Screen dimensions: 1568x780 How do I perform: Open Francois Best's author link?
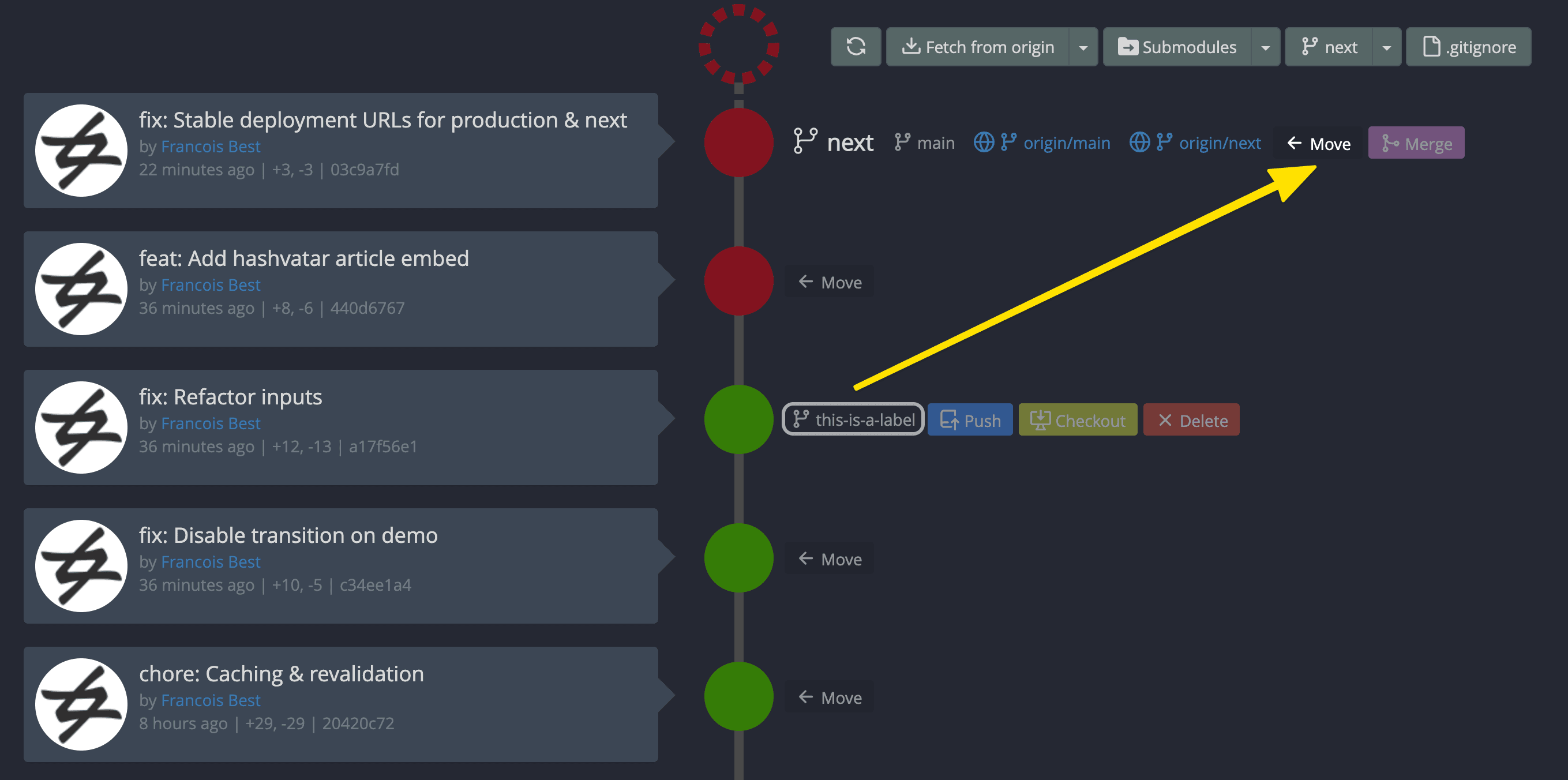(x=211, y=146)
